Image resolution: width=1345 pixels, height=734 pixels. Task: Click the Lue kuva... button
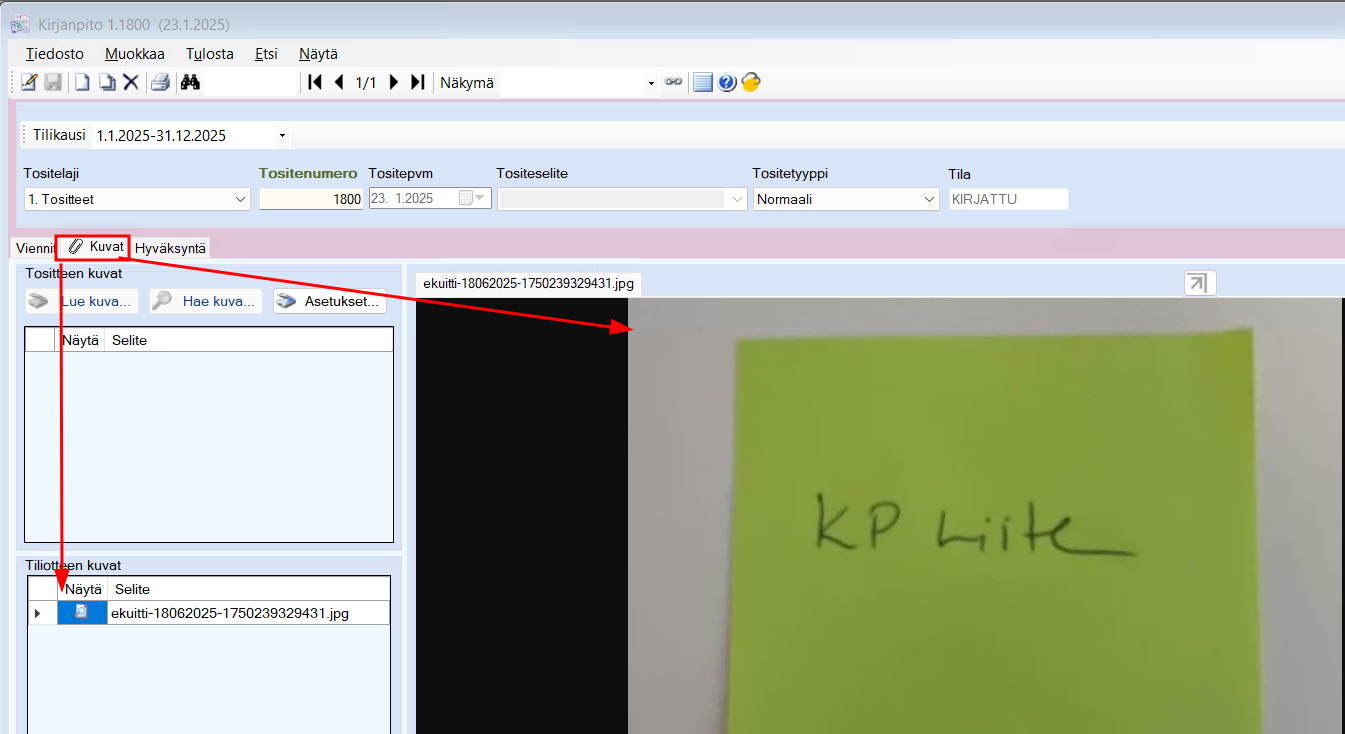82,301
